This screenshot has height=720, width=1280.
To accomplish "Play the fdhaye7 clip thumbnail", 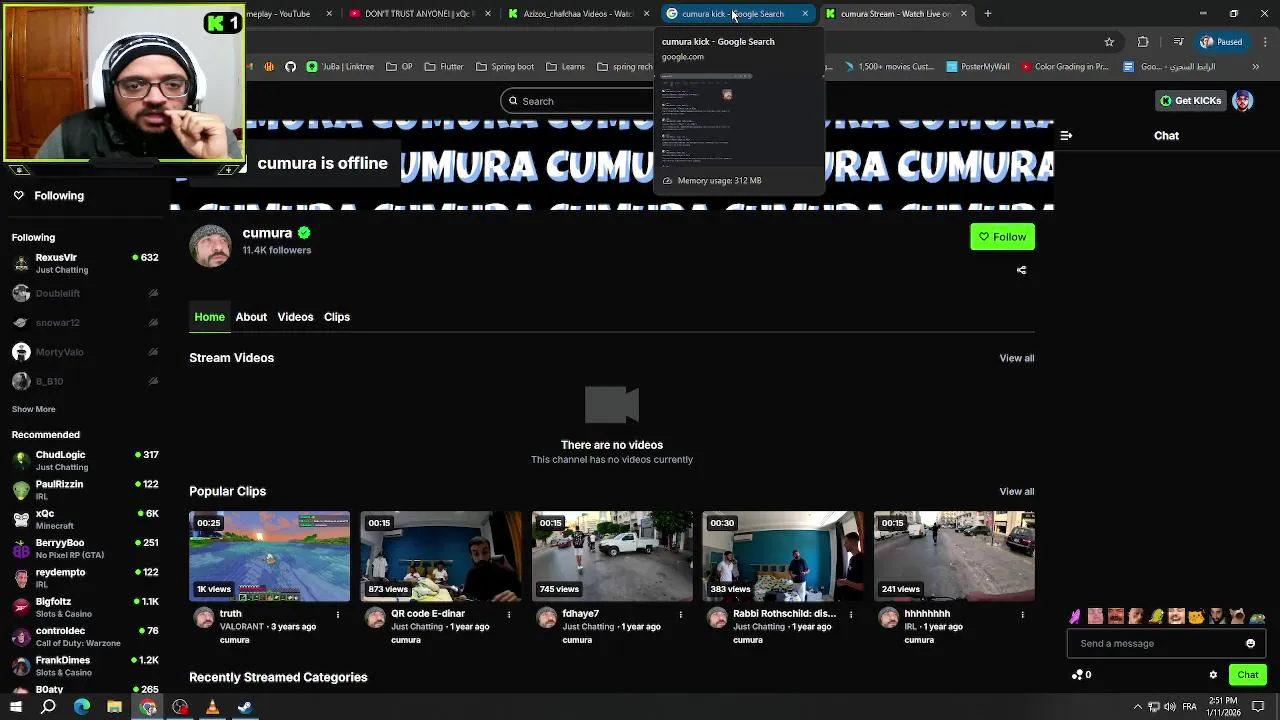I will [x=611, y=556].
